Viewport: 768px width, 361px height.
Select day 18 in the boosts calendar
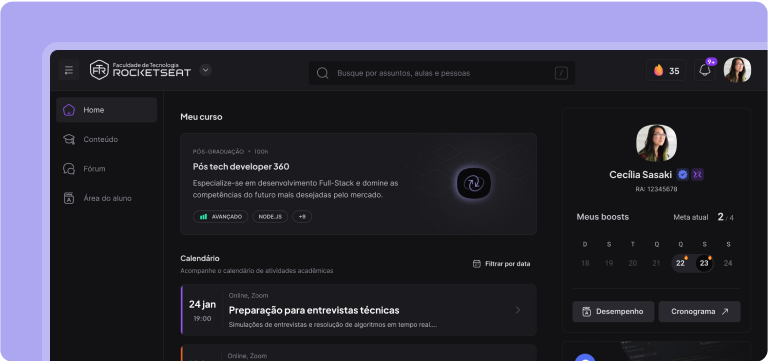585,263
